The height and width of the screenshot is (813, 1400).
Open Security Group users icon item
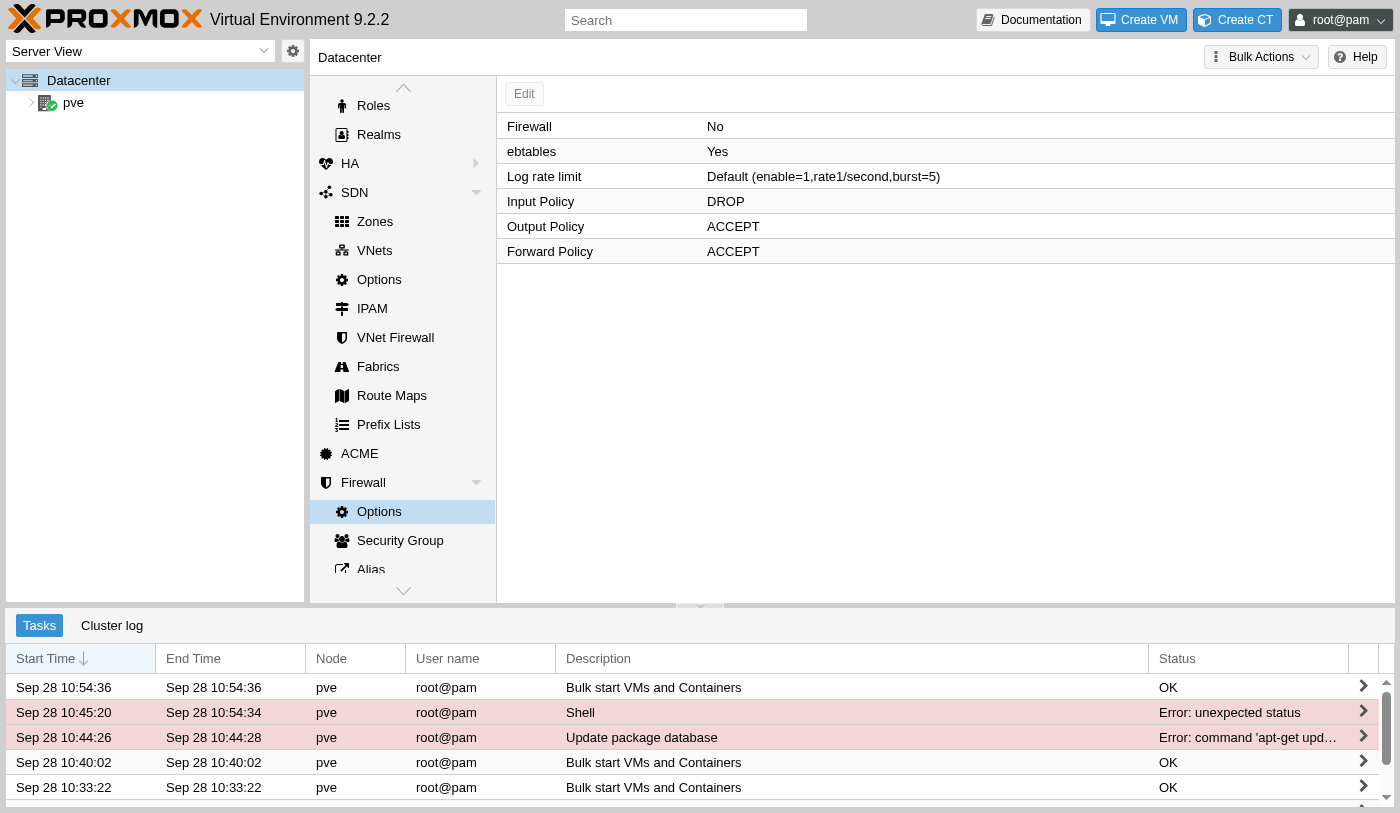402,540
